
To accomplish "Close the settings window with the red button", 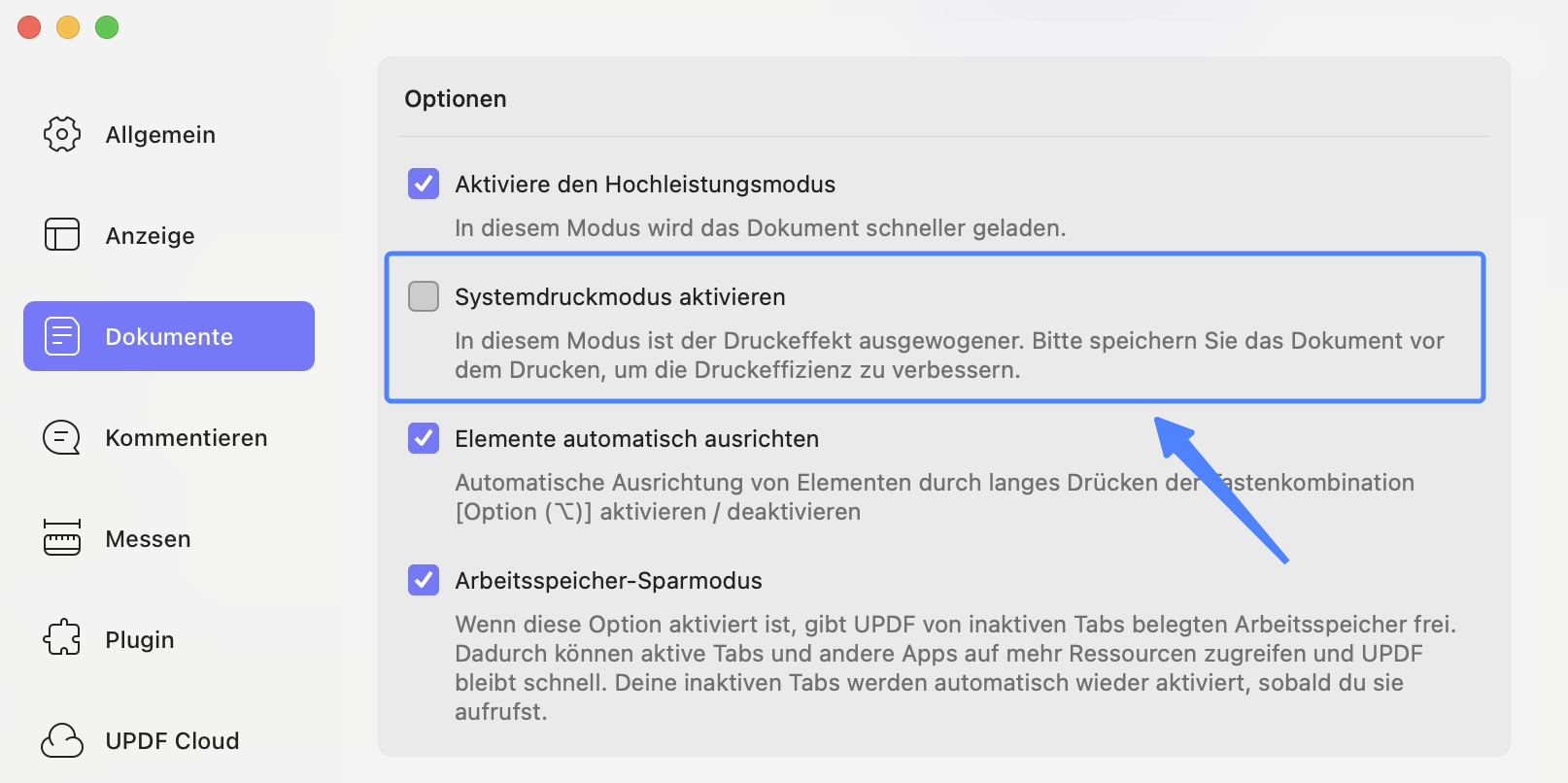I will [x=29, y=27].
